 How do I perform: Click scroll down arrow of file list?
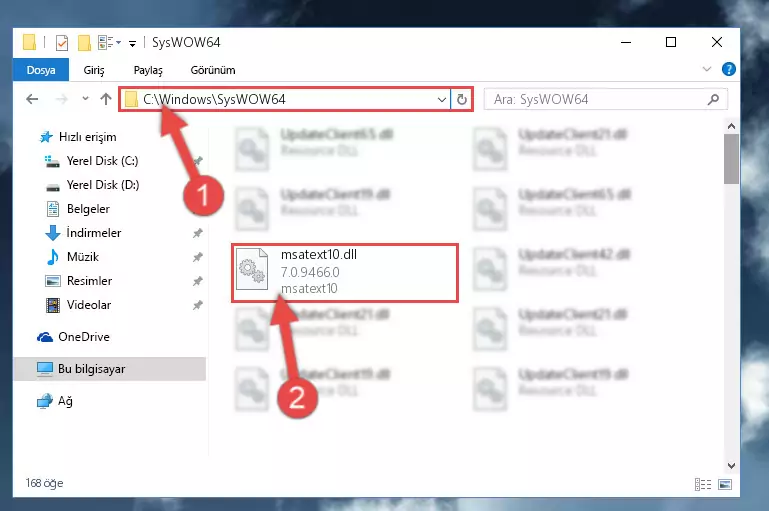[x=731, y=465]
